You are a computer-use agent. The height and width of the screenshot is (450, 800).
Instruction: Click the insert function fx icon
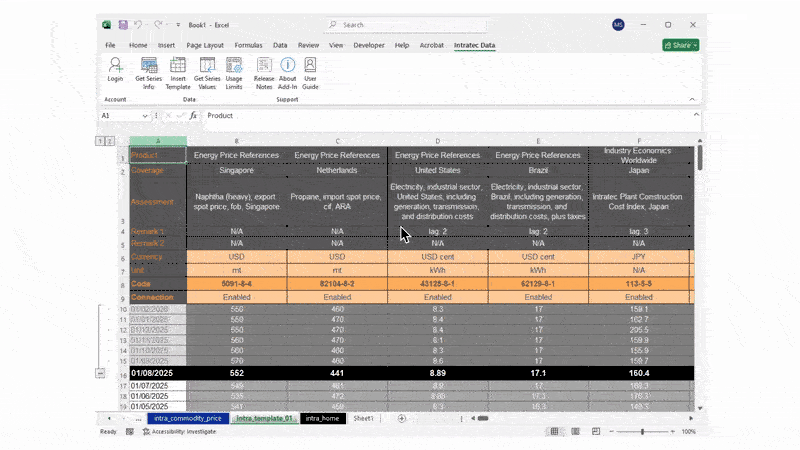tap(193, 116)
